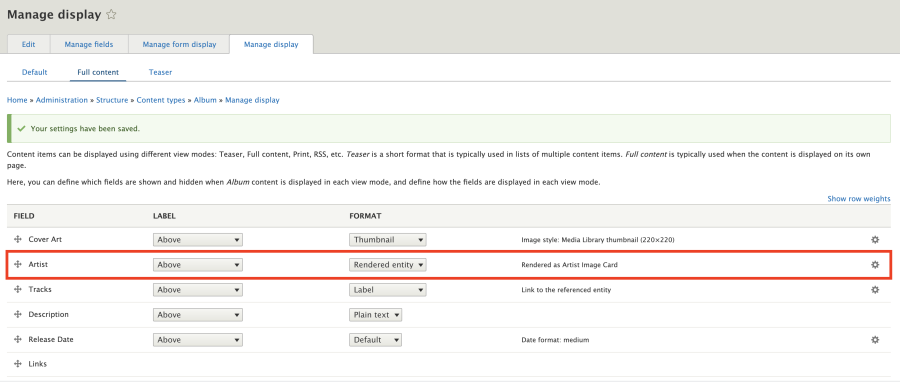Click the Tracks field name

[40, 289]
